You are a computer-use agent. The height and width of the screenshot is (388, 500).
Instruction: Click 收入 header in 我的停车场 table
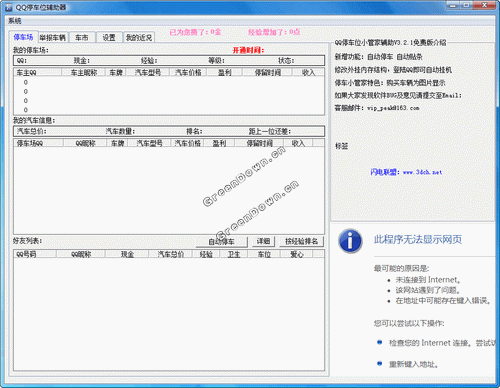click(x=308, y=72)
